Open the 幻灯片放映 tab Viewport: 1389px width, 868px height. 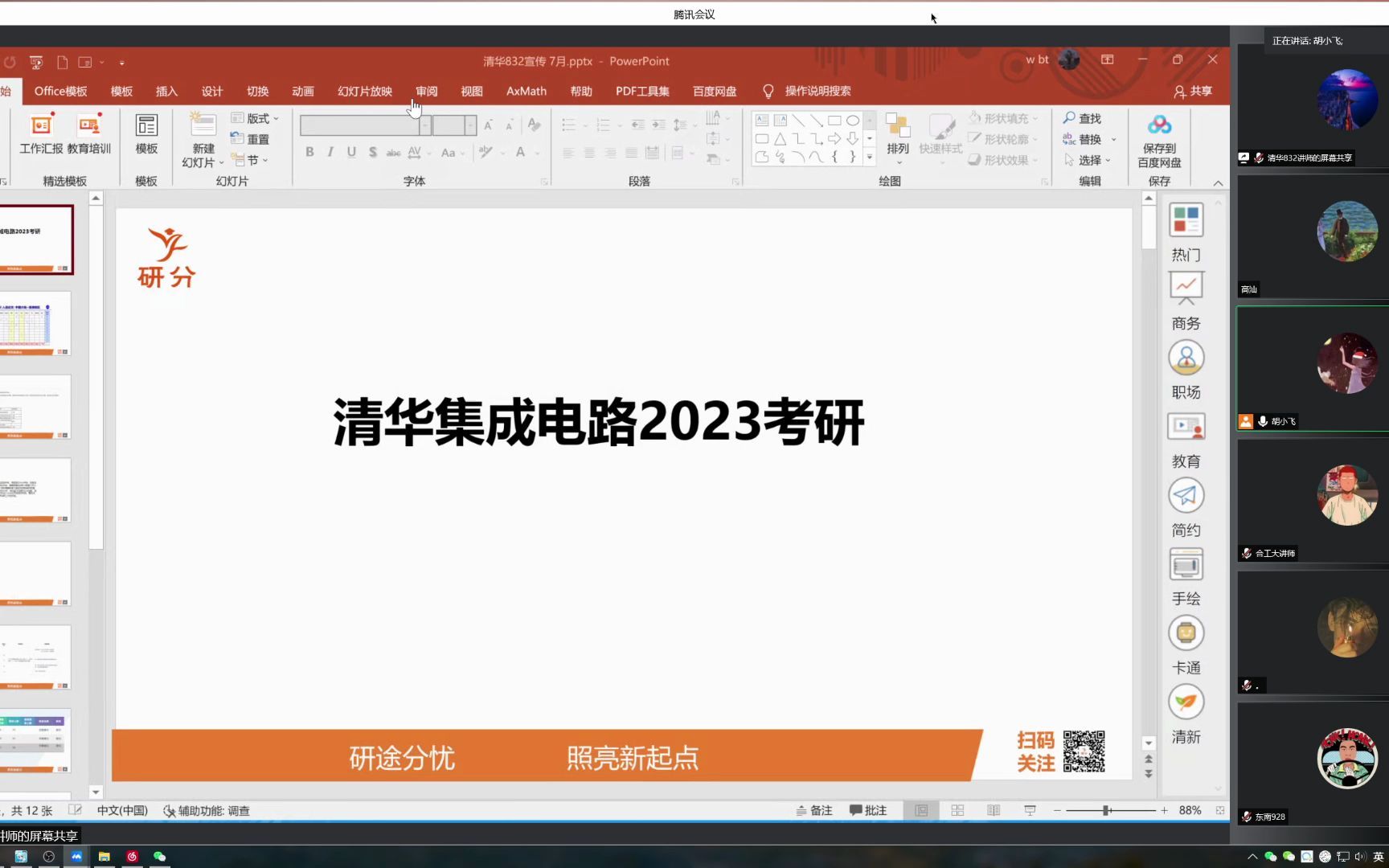click(365, 91)
